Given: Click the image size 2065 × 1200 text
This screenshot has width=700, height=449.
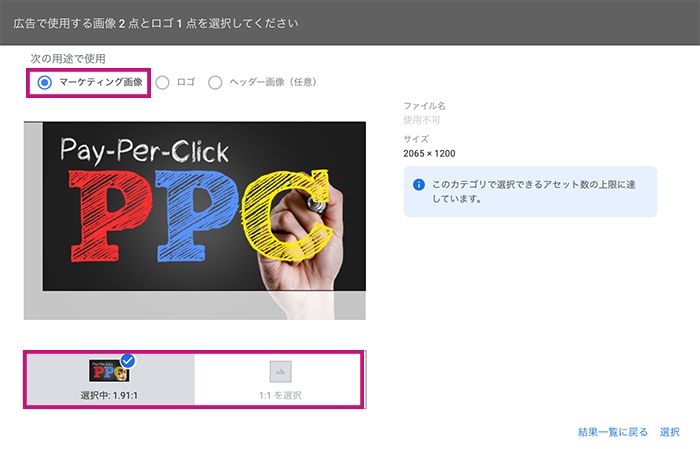Looking at the screenshot, I should [429, 154].
